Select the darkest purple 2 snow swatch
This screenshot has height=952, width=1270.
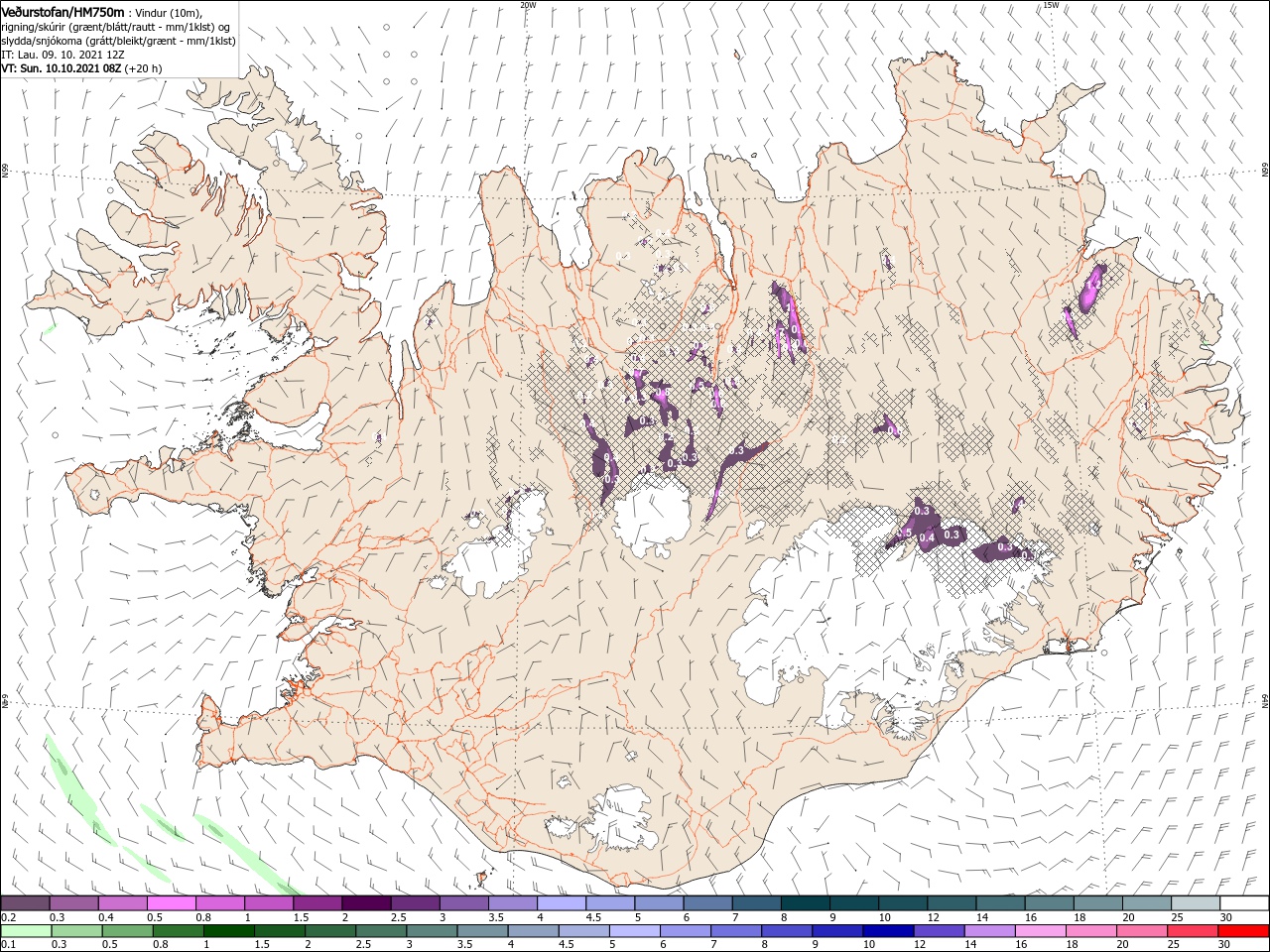pos(366,903)
